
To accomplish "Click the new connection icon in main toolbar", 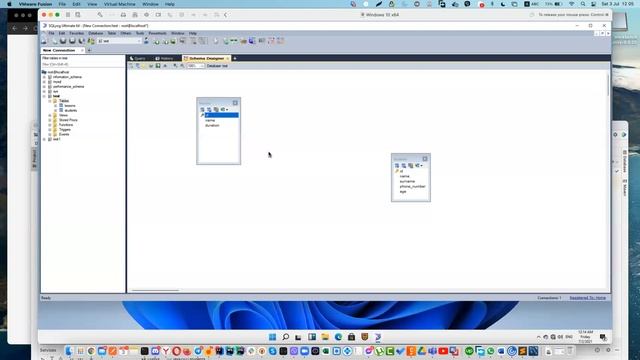I will [x=44, y=41].
